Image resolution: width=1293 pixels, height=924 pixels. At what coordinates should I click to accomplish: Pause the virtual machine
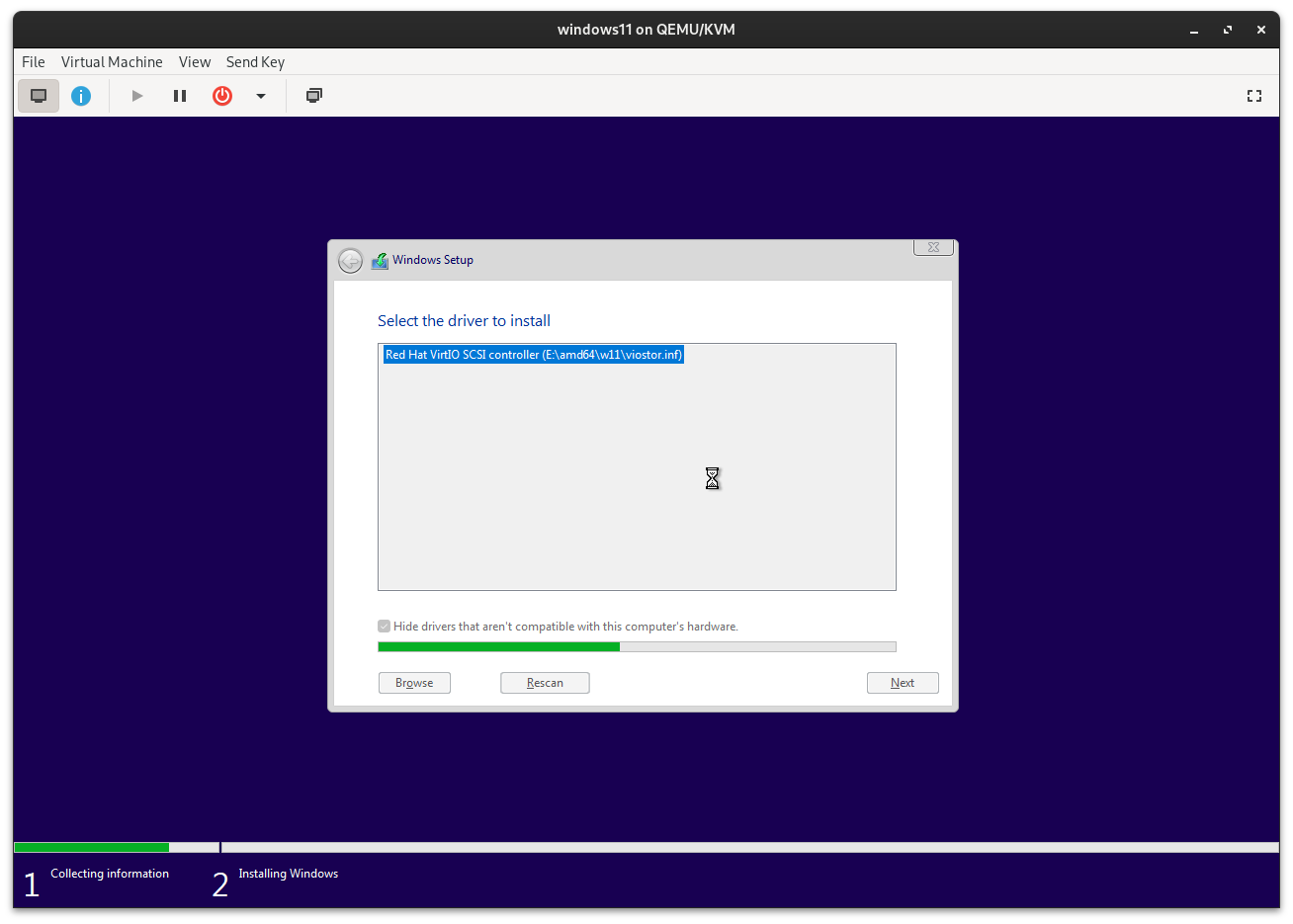[180, 96]
